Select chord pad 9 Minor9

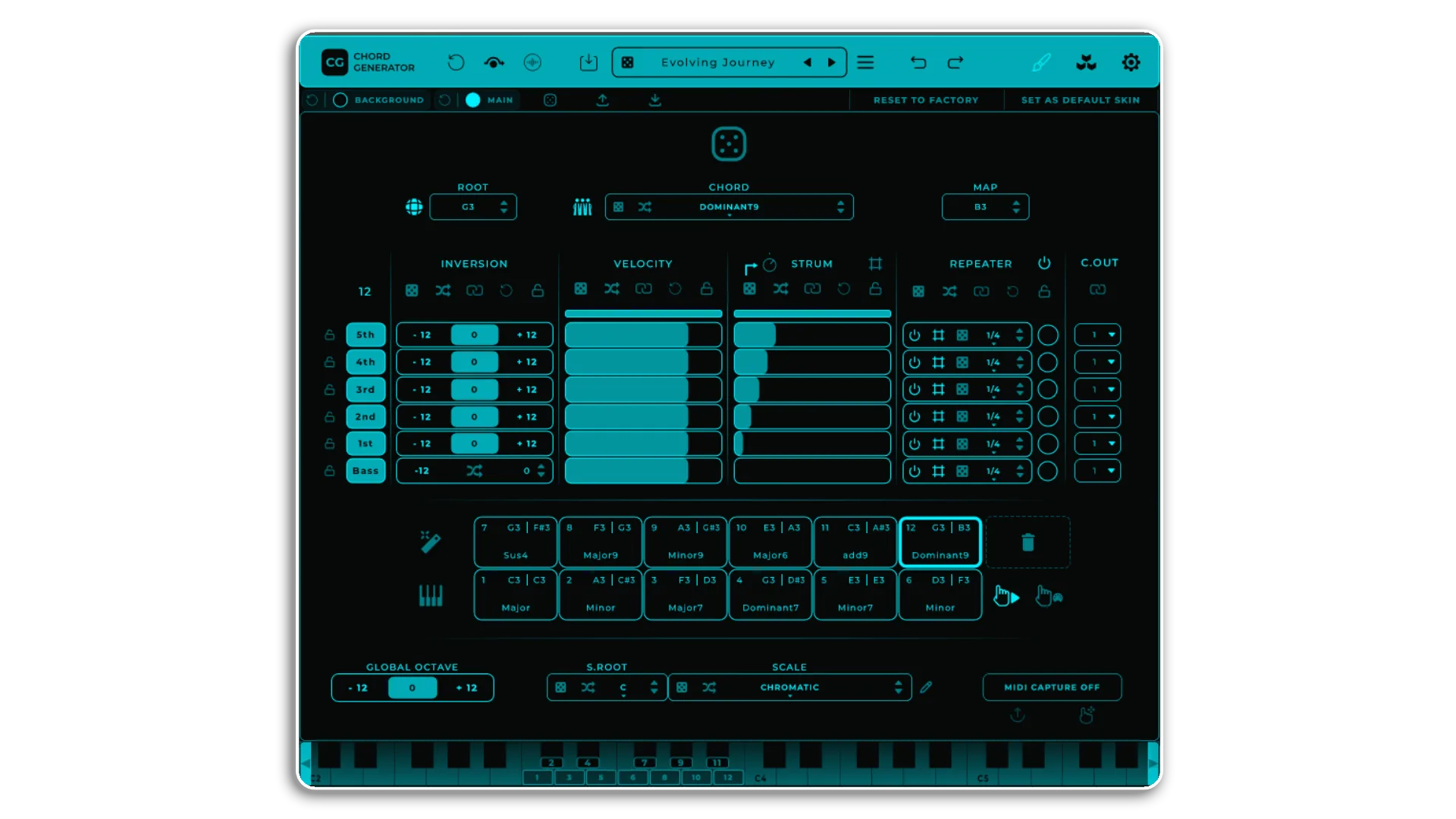tap(686, 542)
